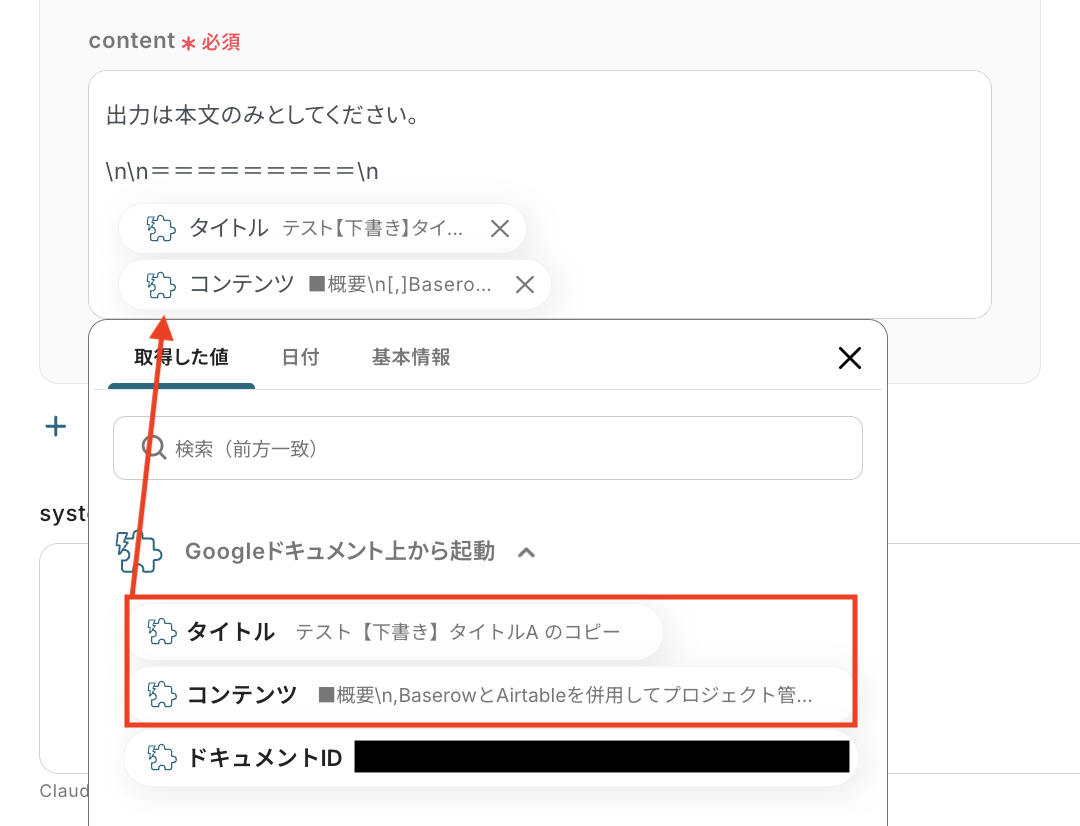This screenshot has width=1080, height=826.
Task: Remove the タイトル variable chip
Action: tap(499, 228)
